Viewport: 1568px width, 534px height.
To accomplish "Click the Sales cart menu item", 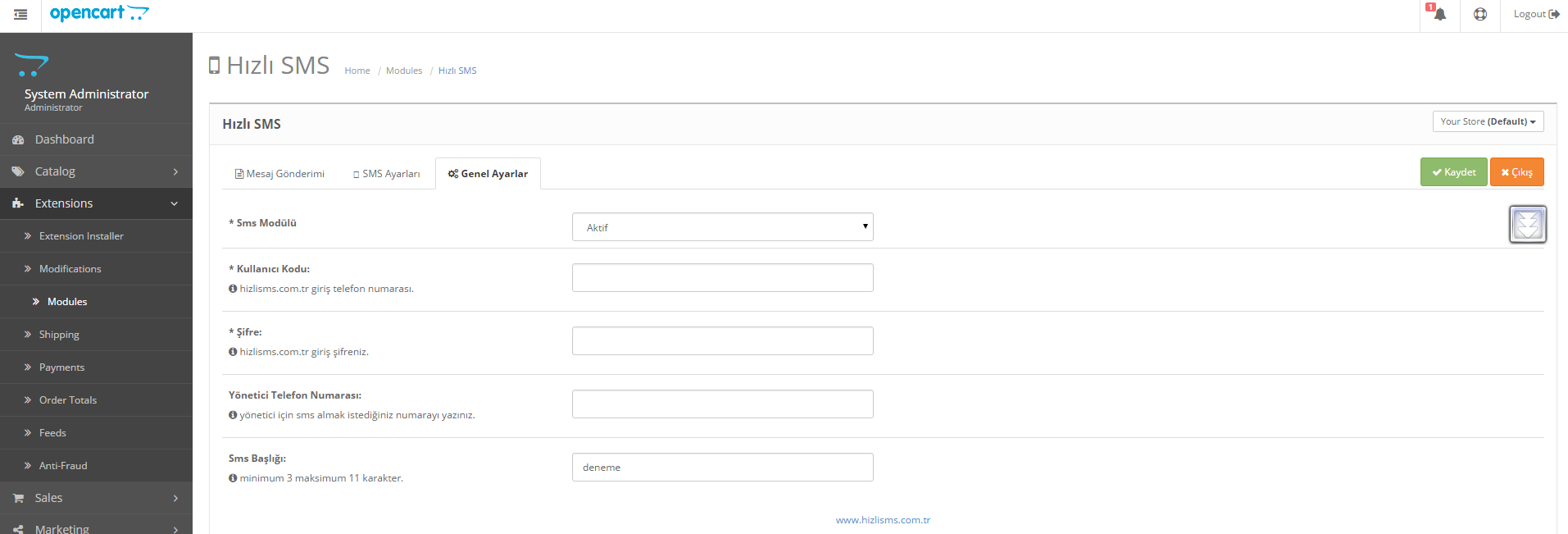I will 48,498.
